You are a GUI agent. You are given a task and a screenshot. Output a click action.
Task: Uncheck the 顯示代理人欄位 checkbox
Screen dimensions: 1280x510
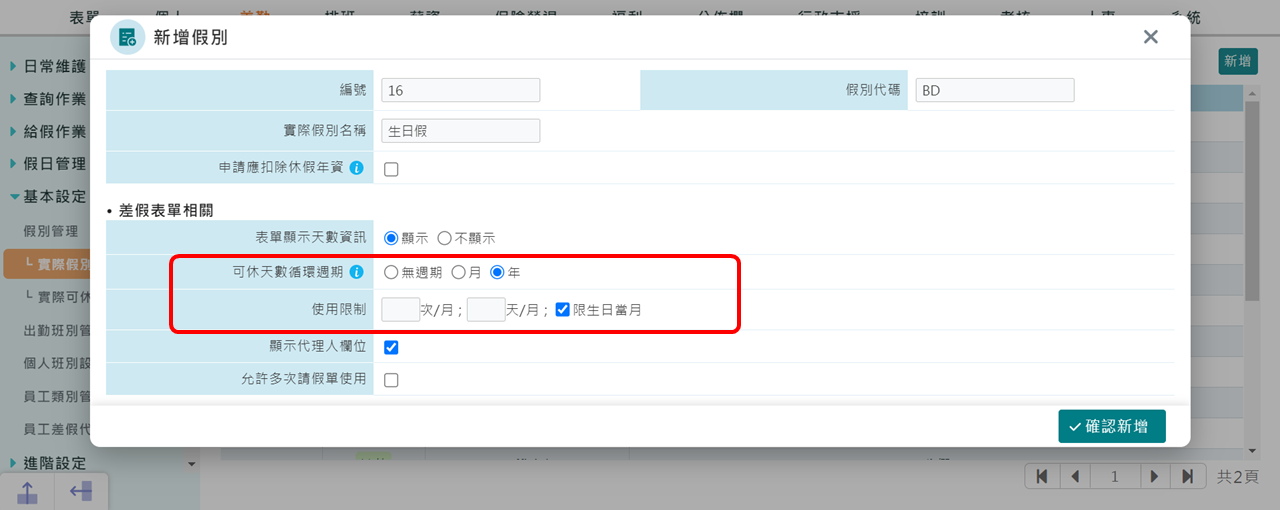(391, 347)
